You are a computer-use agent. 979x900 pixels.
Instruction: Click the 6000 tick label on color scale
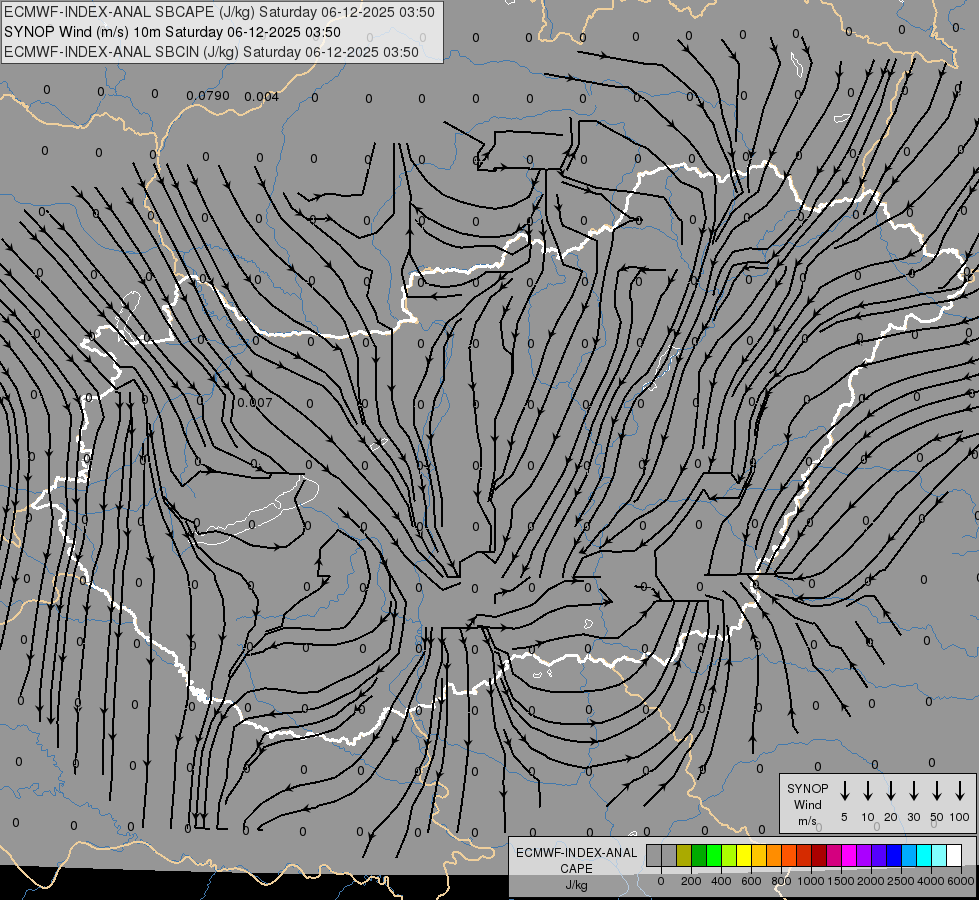(x=961, y=881)
